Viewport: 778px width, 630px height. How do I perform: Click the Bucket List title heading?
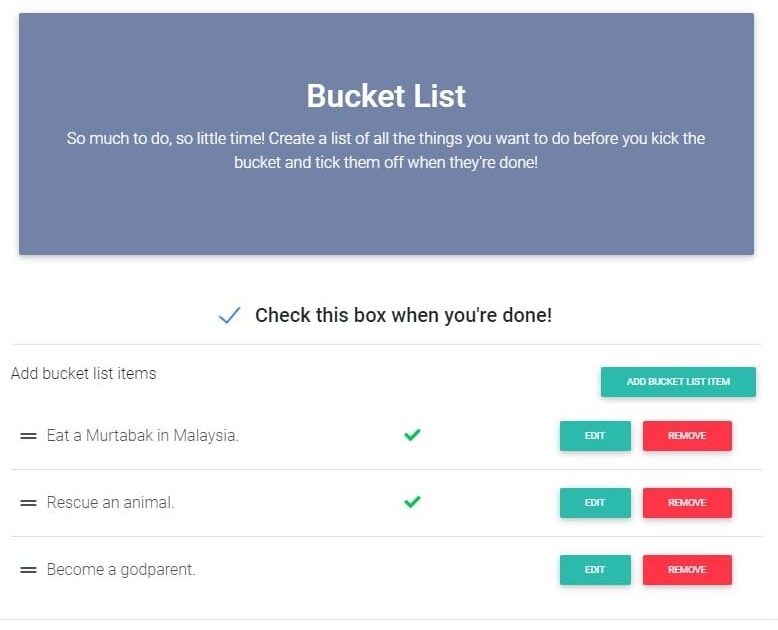386,96
